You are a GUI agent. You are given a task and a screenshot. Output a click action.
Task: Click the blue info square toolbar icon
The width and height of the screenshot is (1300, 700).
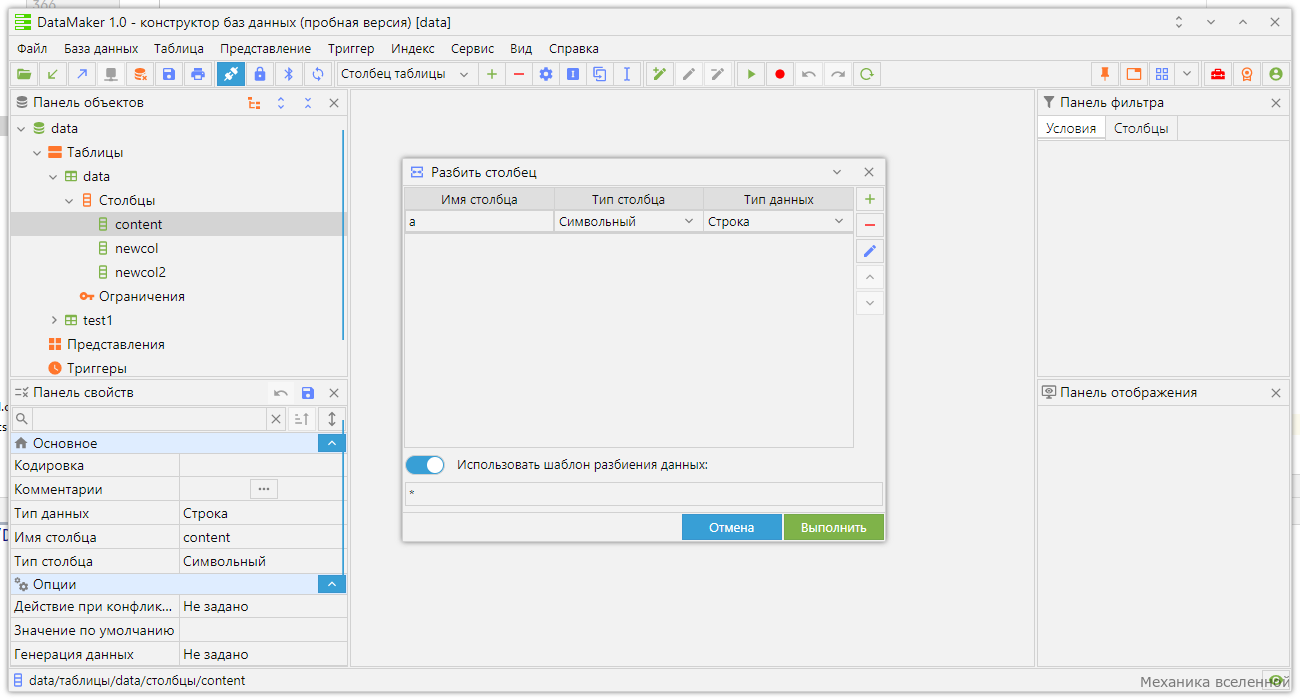pos(573,74)
